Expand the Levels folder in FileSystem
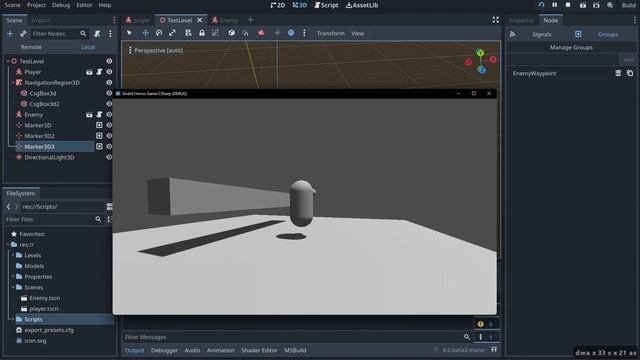Viewport: 640px width, 360px height. pos(13,255)
